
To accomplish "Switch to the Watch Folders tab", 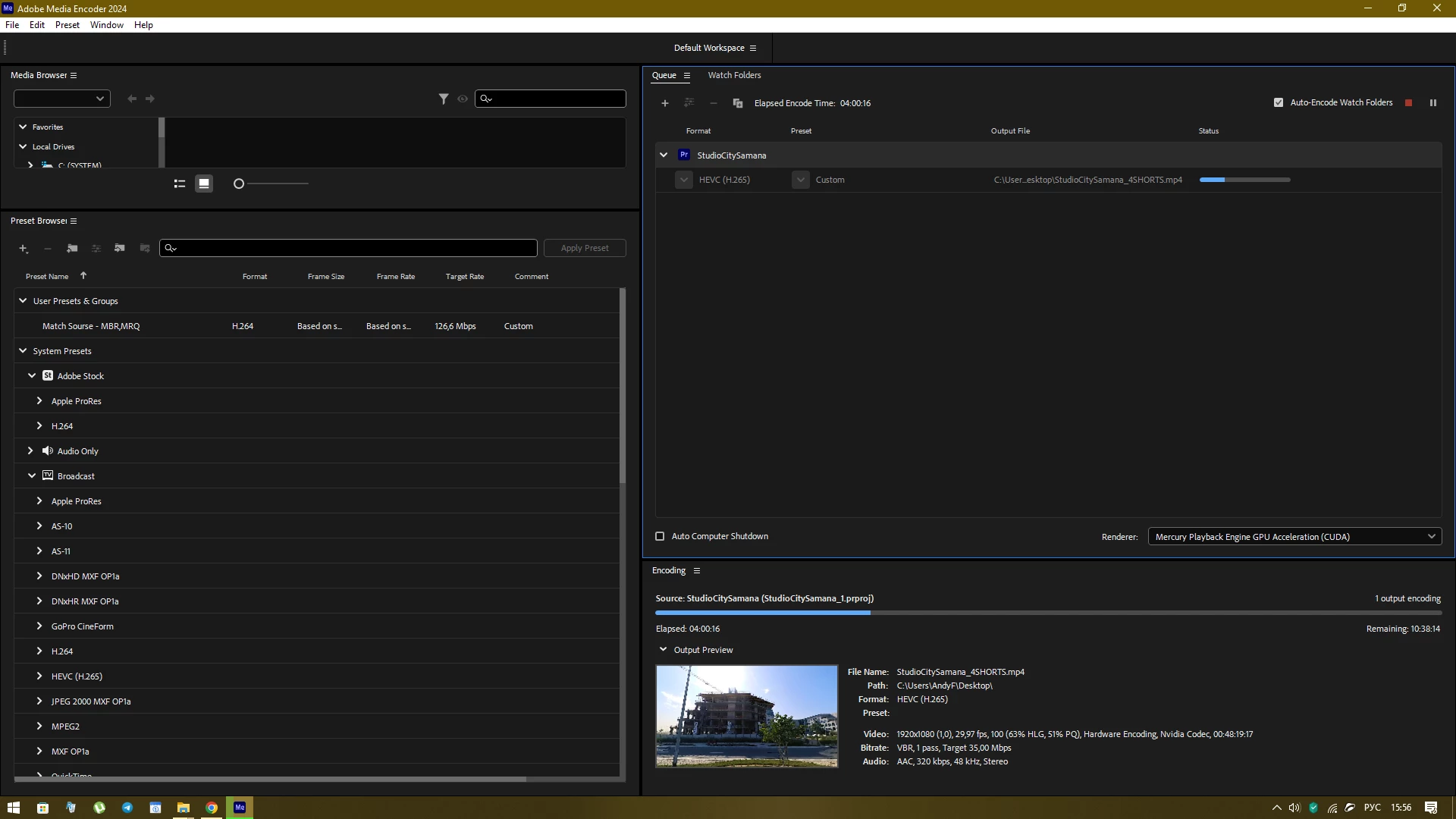I will click(x=734, y=75).
